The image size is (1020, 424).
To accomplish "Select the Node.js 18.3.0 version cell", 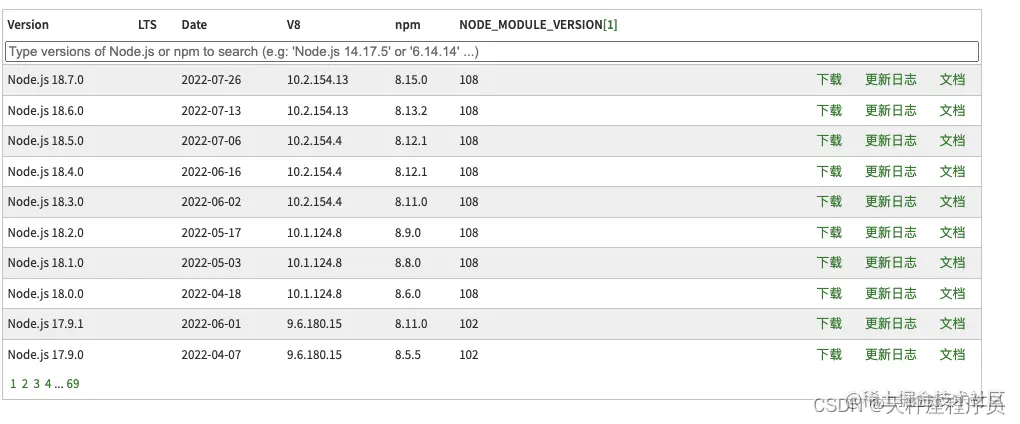I will pyautogui.click(x=46, y=202).
